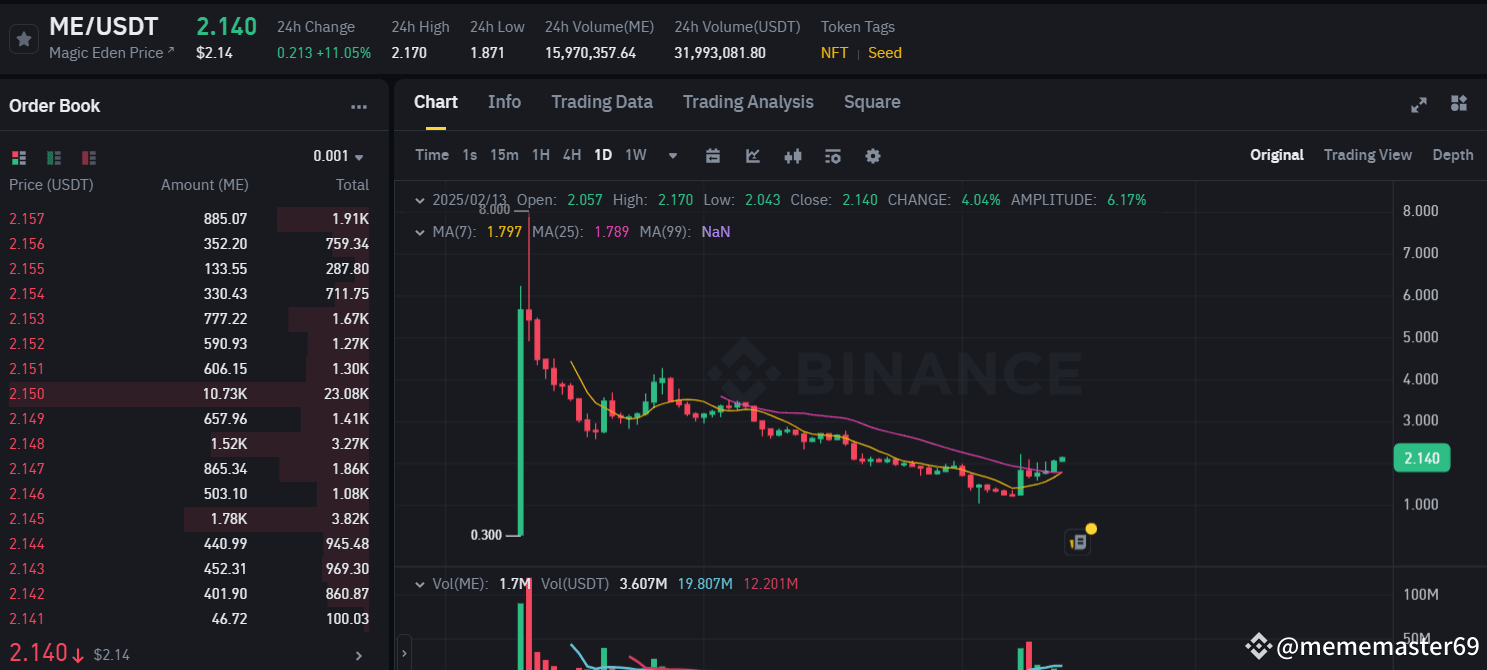Click the Amount (ME) column header
Viewport: 1487px width, 670px height.
click(205, 185)
